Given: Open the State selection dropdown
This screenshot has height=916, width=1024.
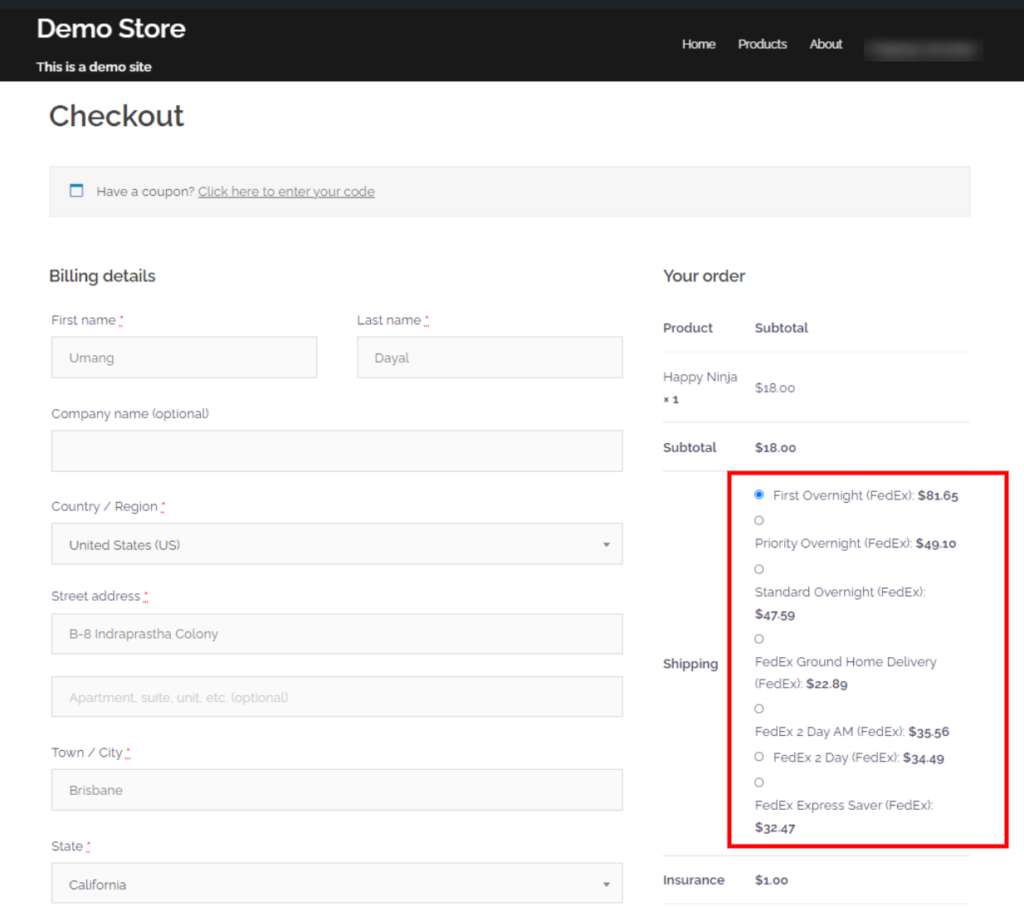Looking at the screenshot, I should (336, 883).
